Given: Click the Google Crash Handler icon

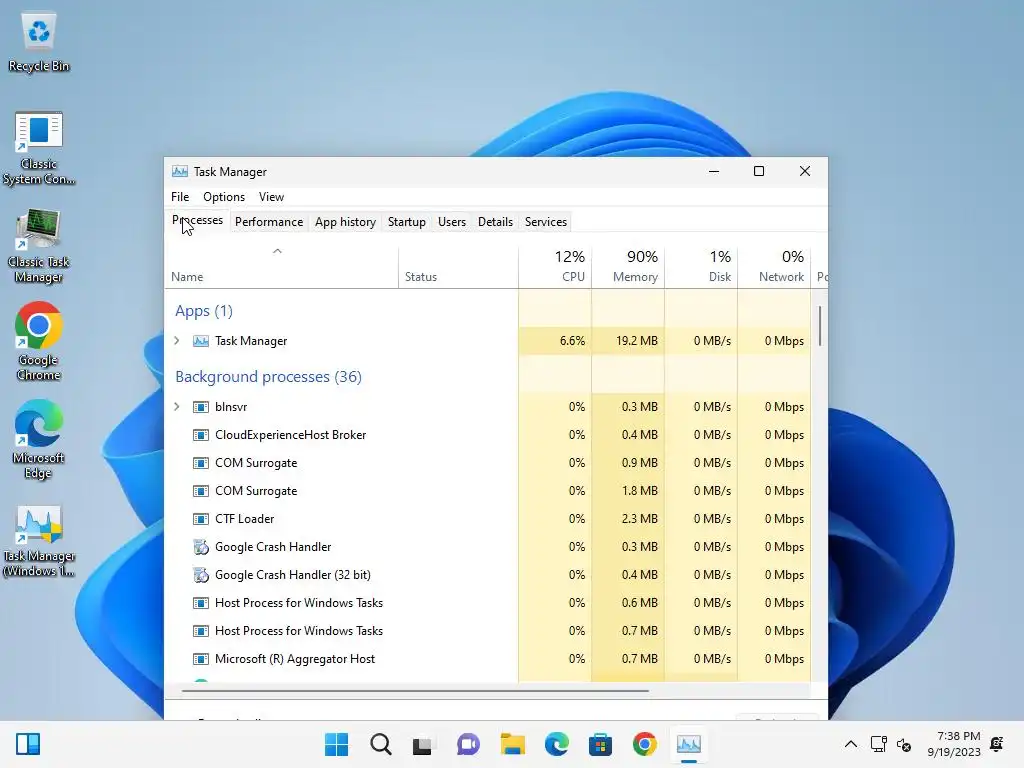Looking at the screenshot, I should (201, 547).
